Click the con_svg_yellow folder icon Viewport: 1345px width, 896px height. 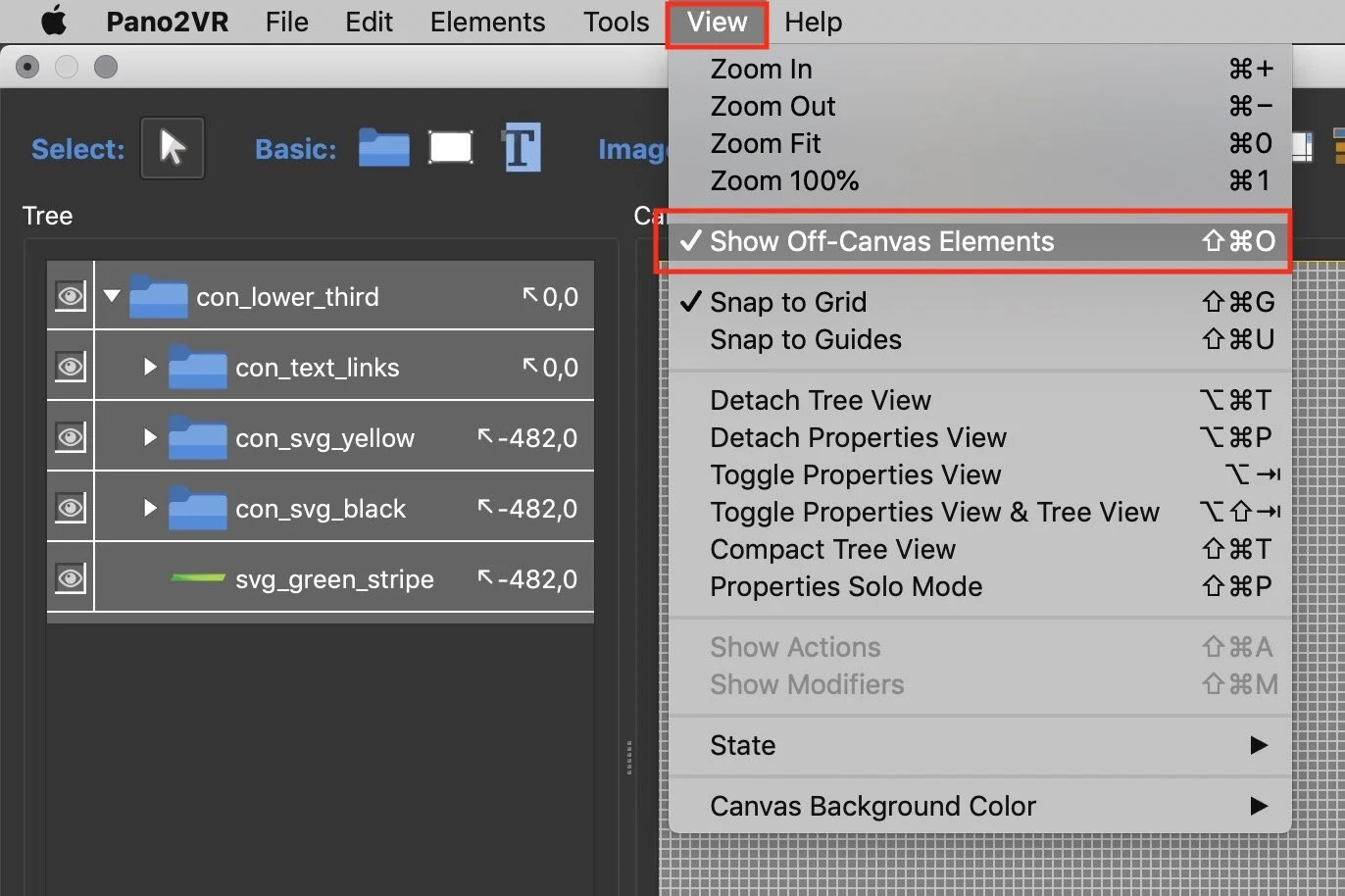pyautogui.click(x=197, y=437)
